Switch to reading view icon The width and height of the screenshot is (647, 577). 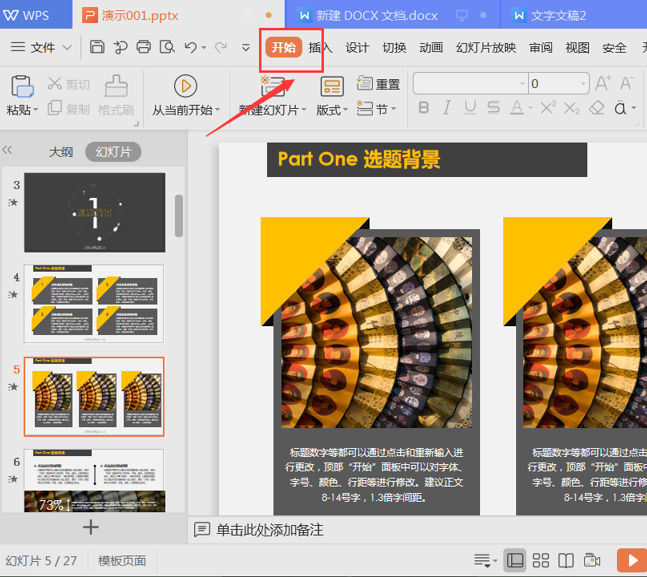point(566,560)
